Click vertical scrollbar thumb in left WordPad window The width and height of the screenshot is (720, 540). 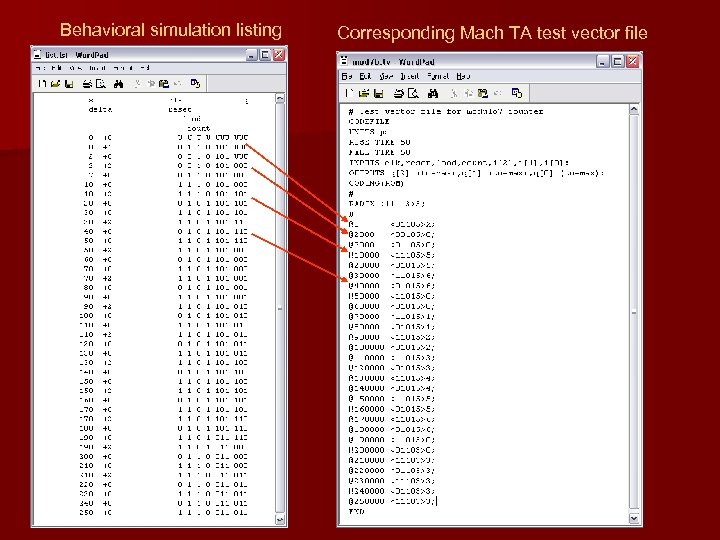tap(280, 309)
